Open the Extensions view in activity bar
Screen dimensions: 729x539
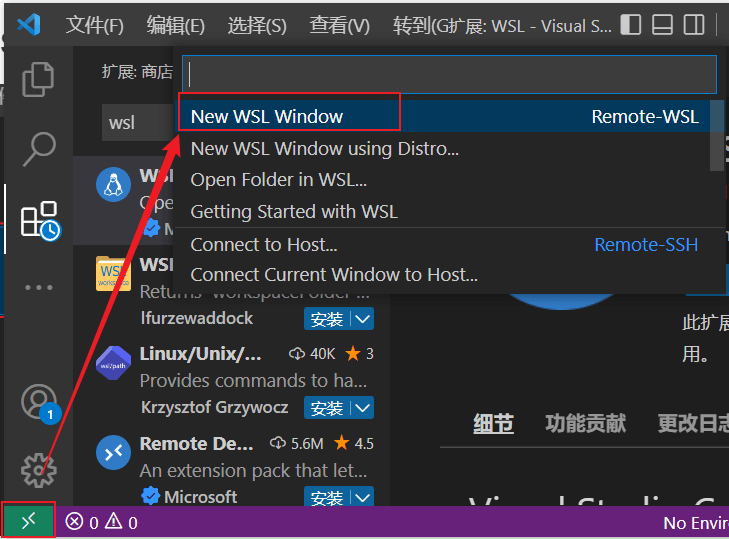40,220
